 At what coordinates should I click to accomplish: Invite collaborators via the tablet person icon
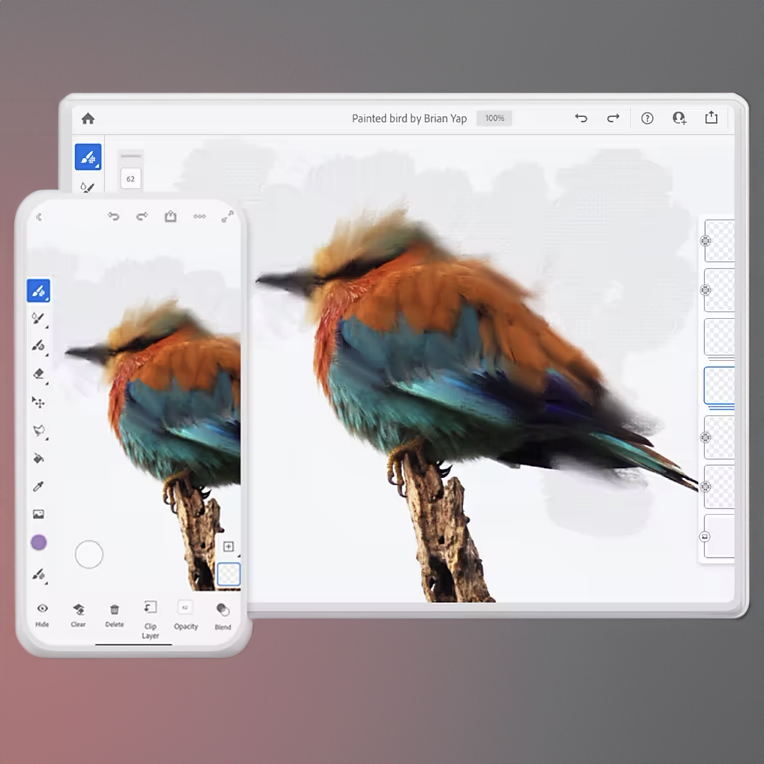click(x=679, y=118)
